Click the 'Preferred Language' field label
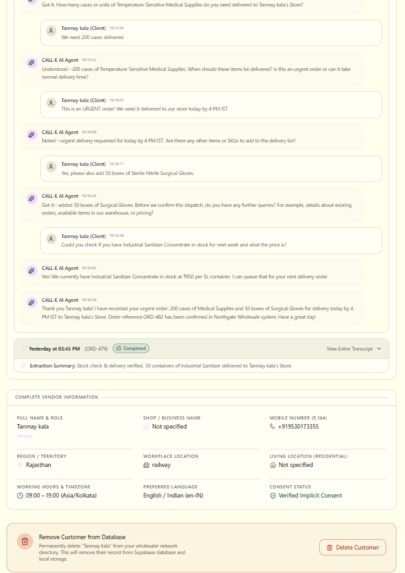405x573 pixels. point(170,487)
